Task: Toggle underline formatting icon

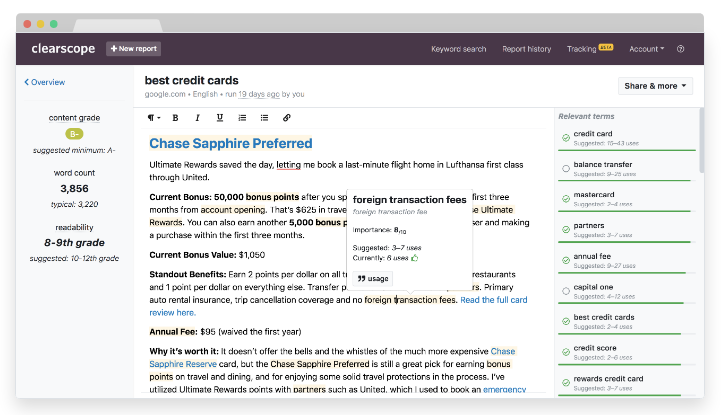Action: tap(220, 118)
